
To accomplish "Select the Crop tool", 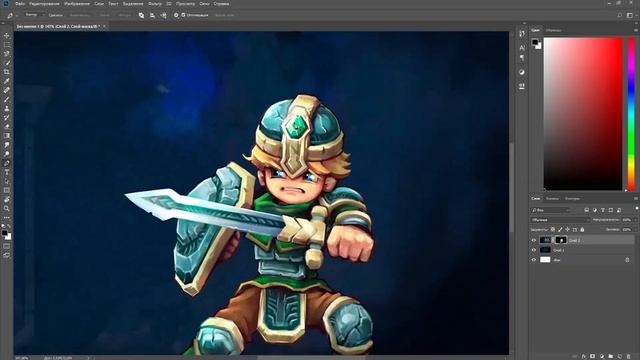I will click(x=7, y=72).
